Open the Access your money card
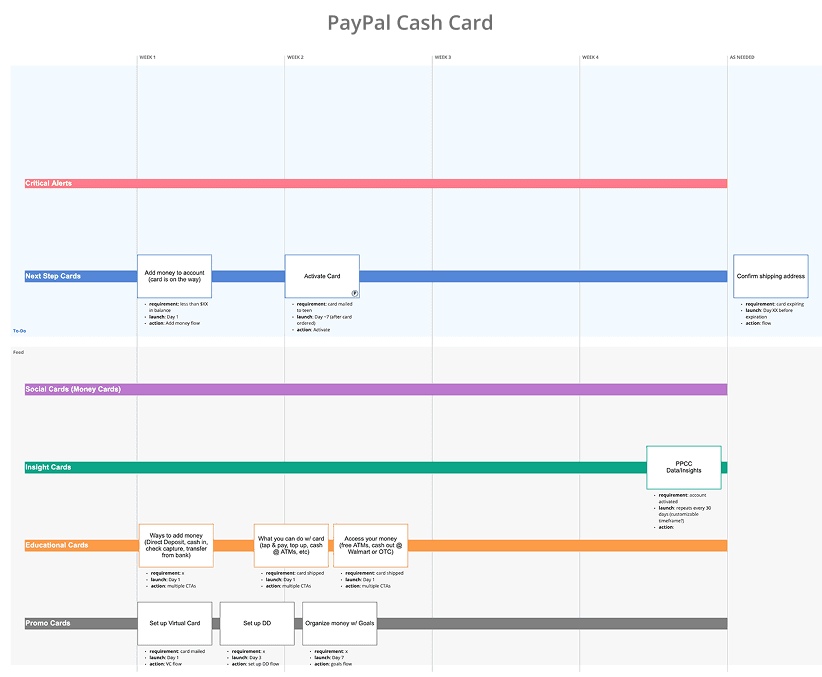This screenshot has width=822, height=677. tap(371, 545)
